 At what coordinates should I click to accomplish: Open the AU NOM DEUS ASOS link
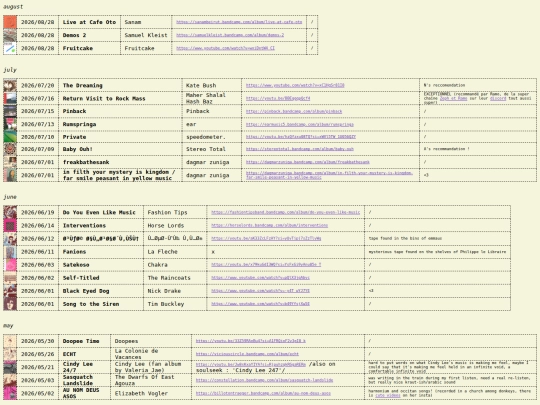[263, 394]
